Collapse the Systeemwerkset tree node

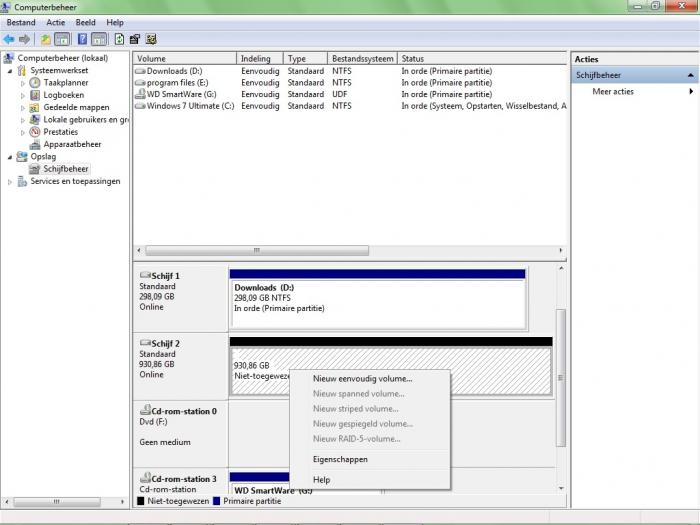[x=10, y=71]
